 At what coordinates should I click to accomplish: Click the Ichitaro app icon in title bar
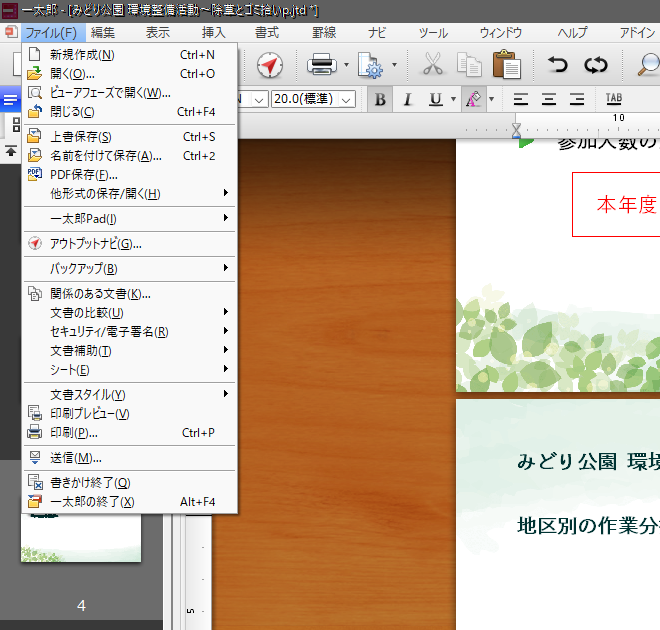[x=10, y=11]
